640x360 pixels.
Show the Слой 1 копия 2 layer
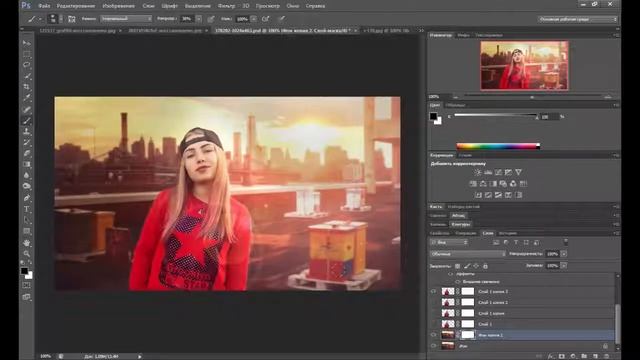pos(433,302)
